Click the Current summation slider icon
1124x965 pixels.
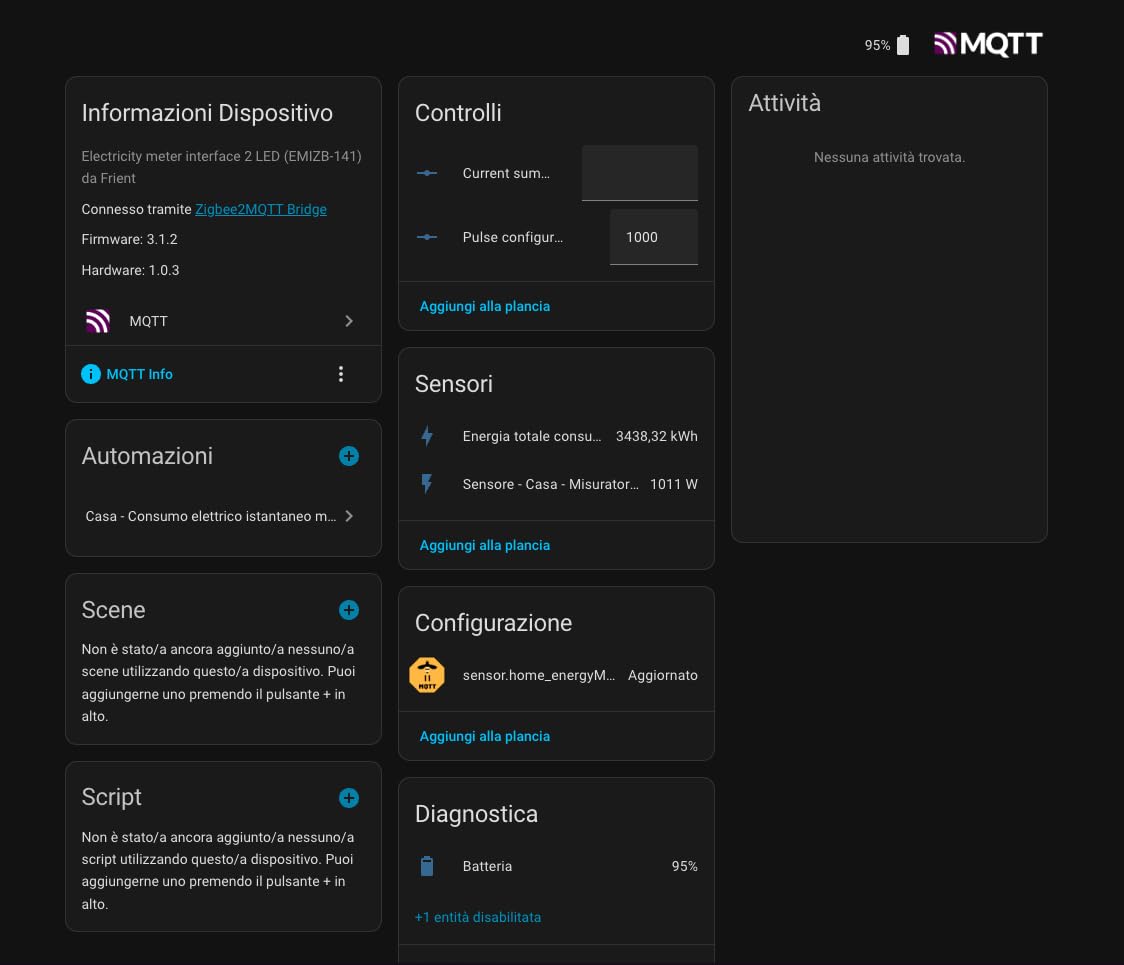(427, 173)
